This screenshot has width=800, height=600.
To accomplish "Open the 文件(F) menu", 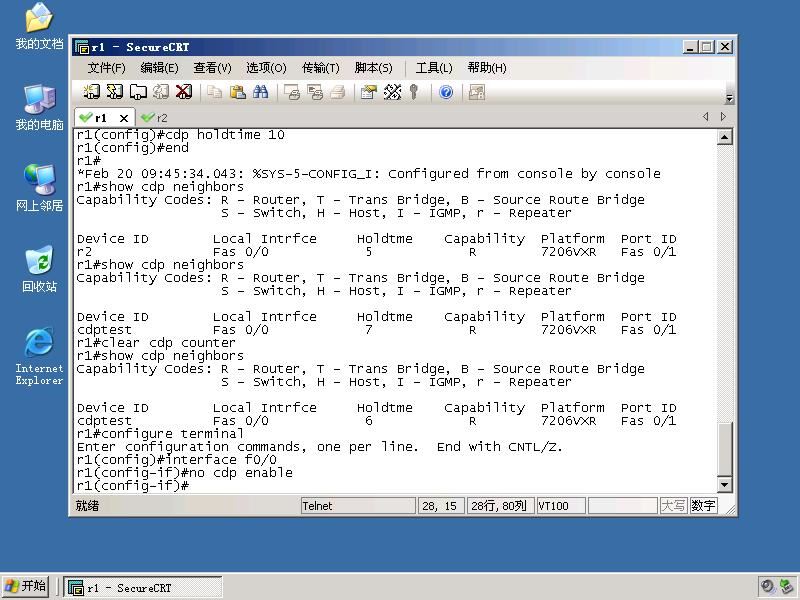I will click(x=106, y=68).
